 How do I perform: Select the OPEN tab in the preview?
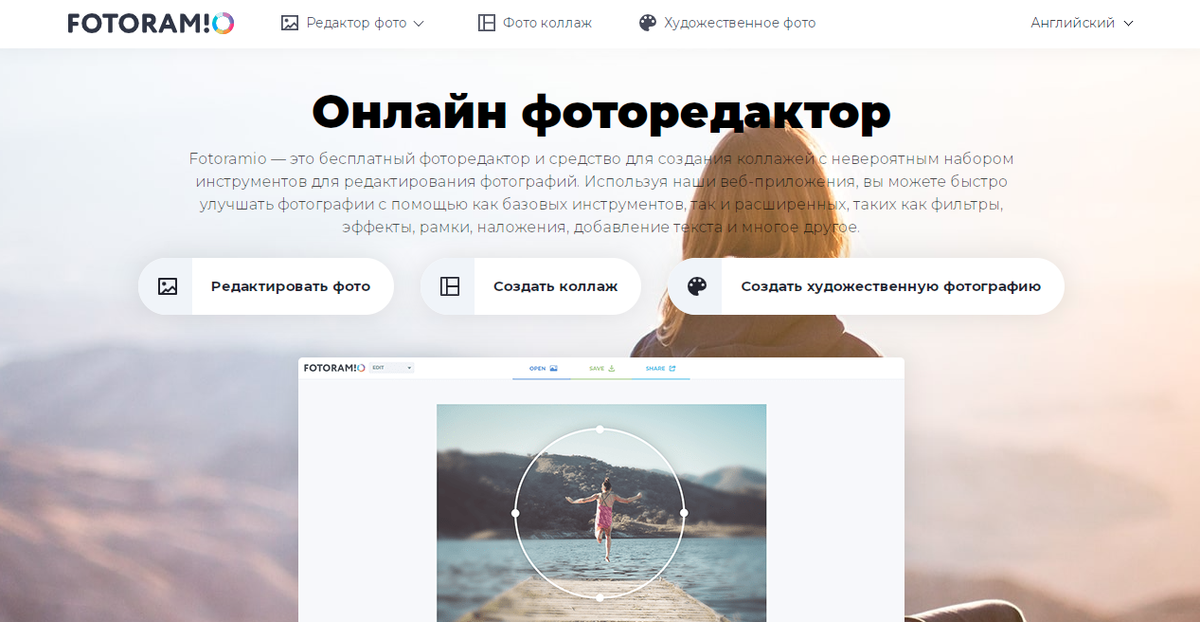pyautogui.click(x=543, y=369)
